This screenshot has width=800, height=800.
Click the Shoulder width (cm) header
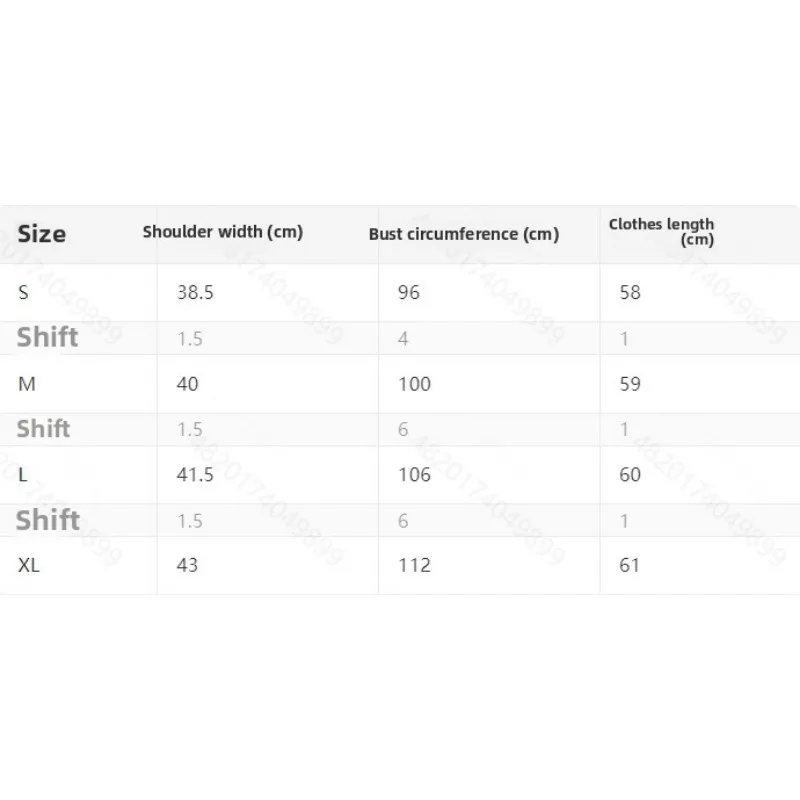coord(222,232)
